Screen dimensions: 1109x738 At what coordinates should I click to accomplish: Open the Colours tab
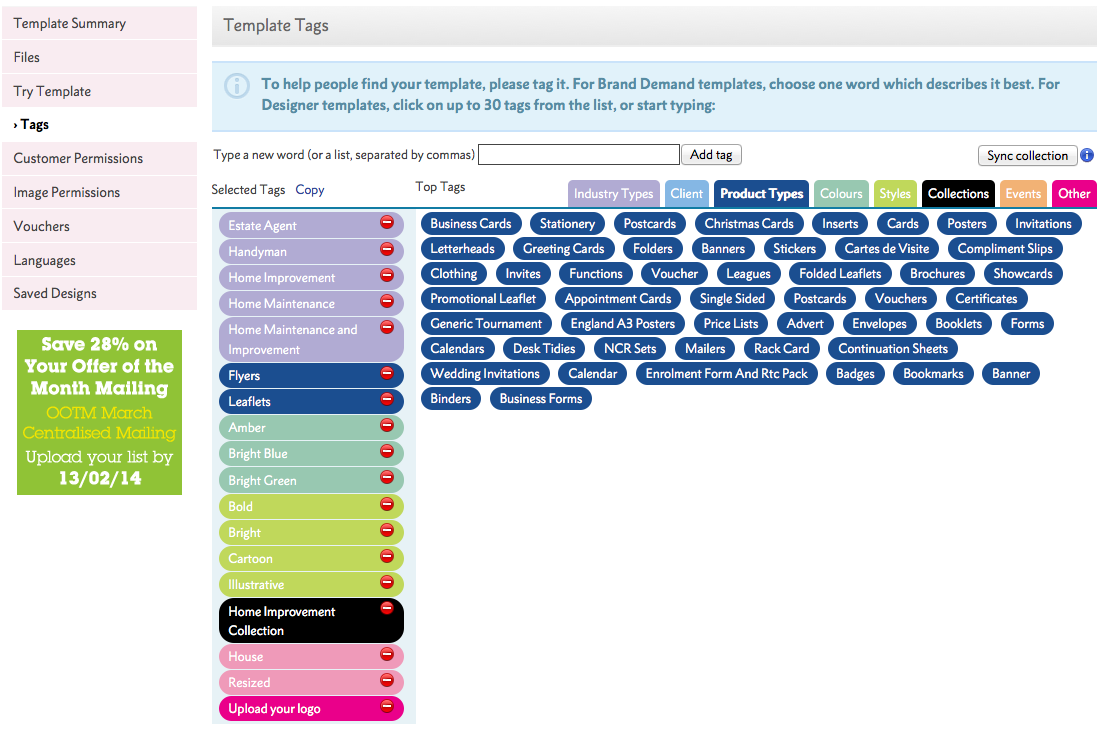(841, 194)
